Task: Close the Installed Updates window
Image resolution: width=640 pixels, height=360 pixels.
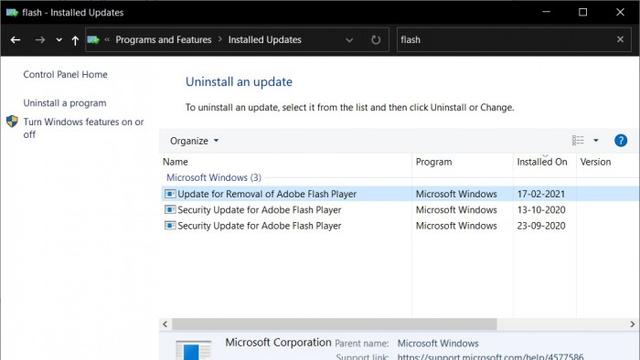Action: coord(620,12)
